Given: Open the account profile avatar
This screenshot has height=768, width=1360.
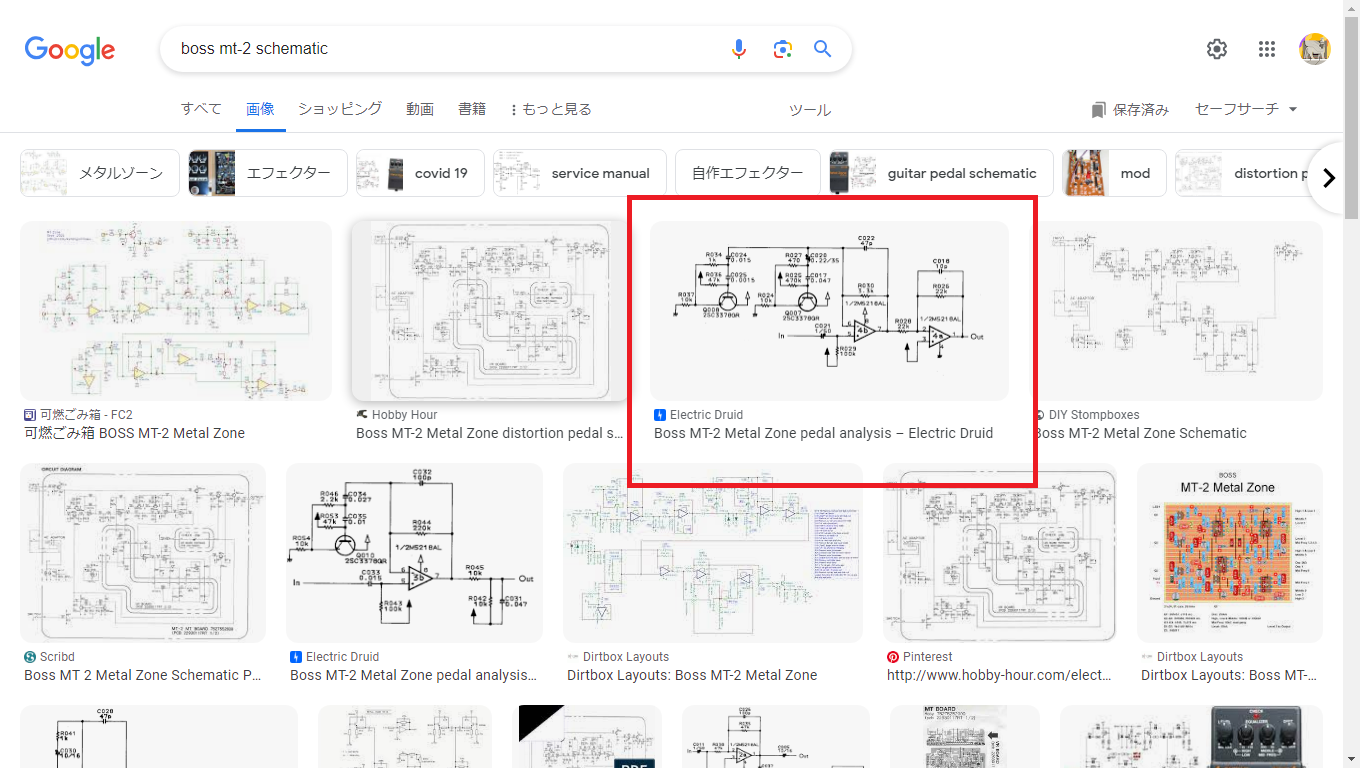Looking at the screenshot, I should click(x=1315, y=49).
